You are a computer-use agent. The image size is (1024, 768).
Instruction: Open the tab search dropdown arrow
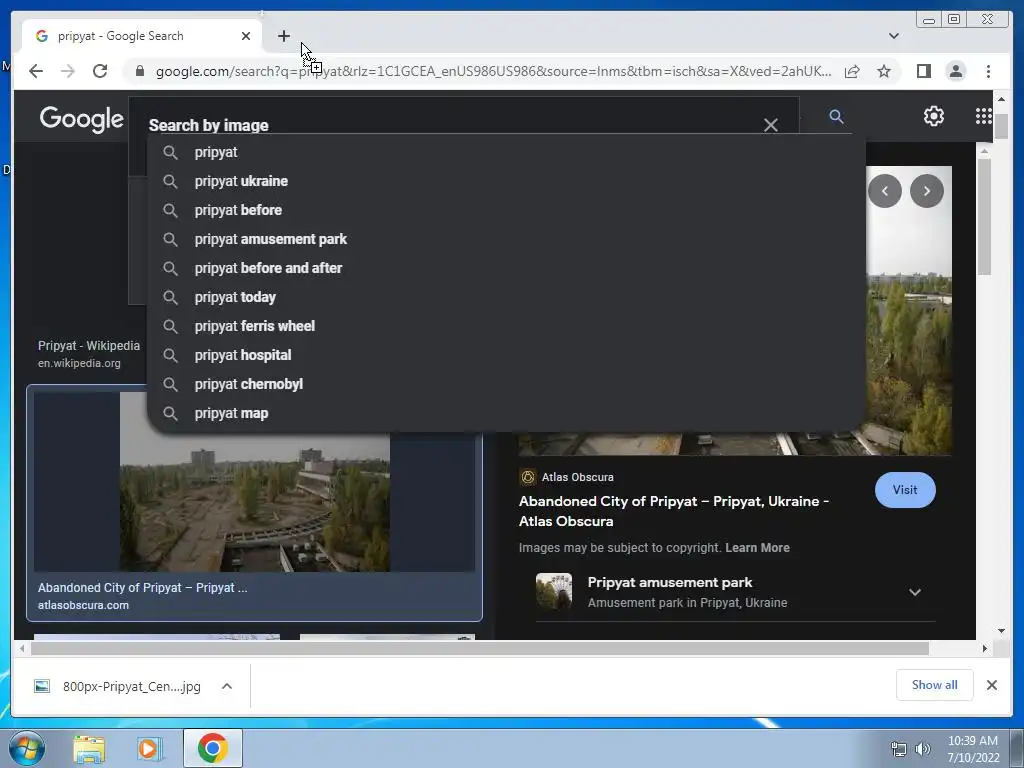(894, 36)
